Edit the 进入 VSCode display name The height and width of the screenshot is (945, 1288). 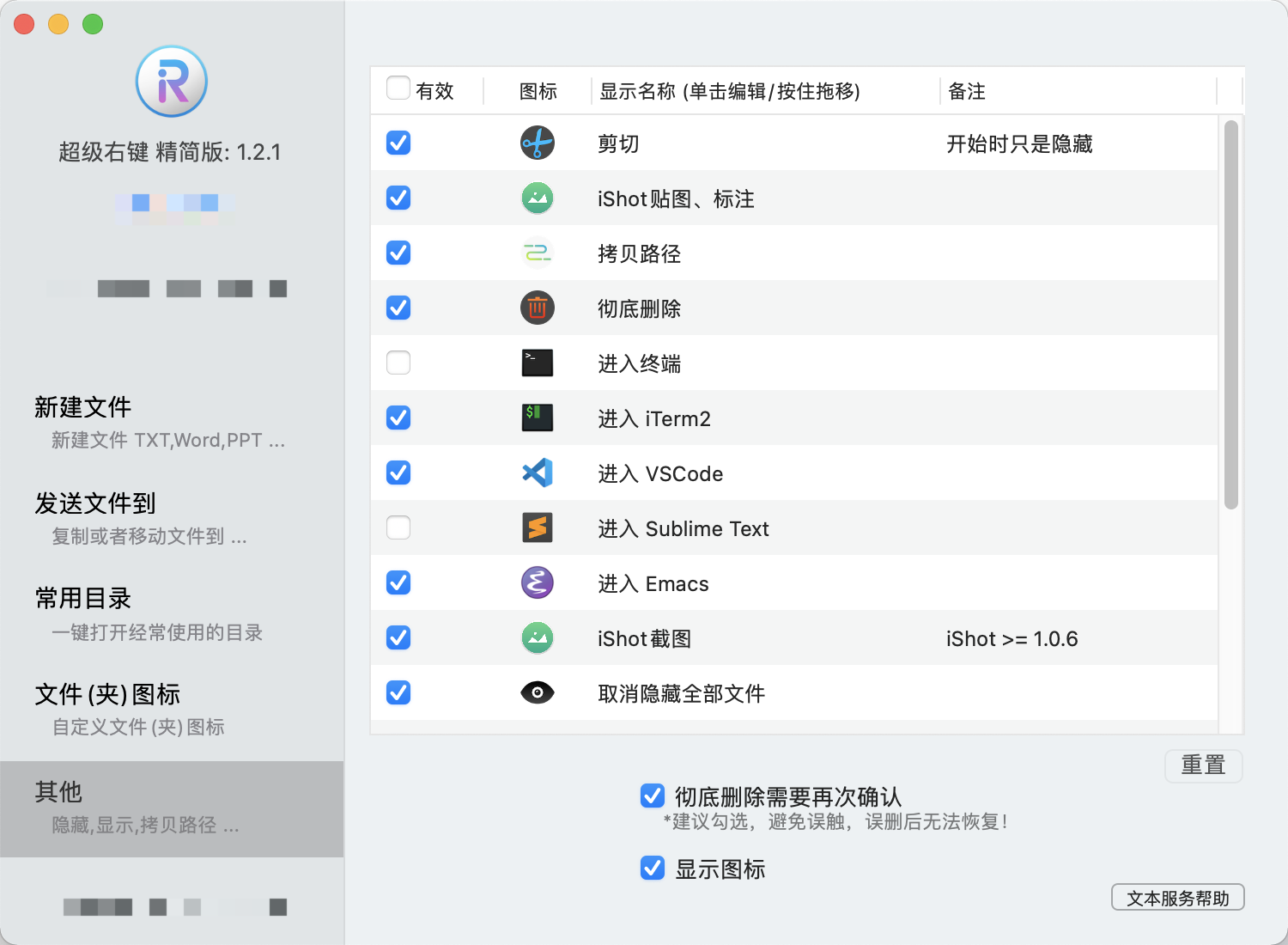point(660,473)
